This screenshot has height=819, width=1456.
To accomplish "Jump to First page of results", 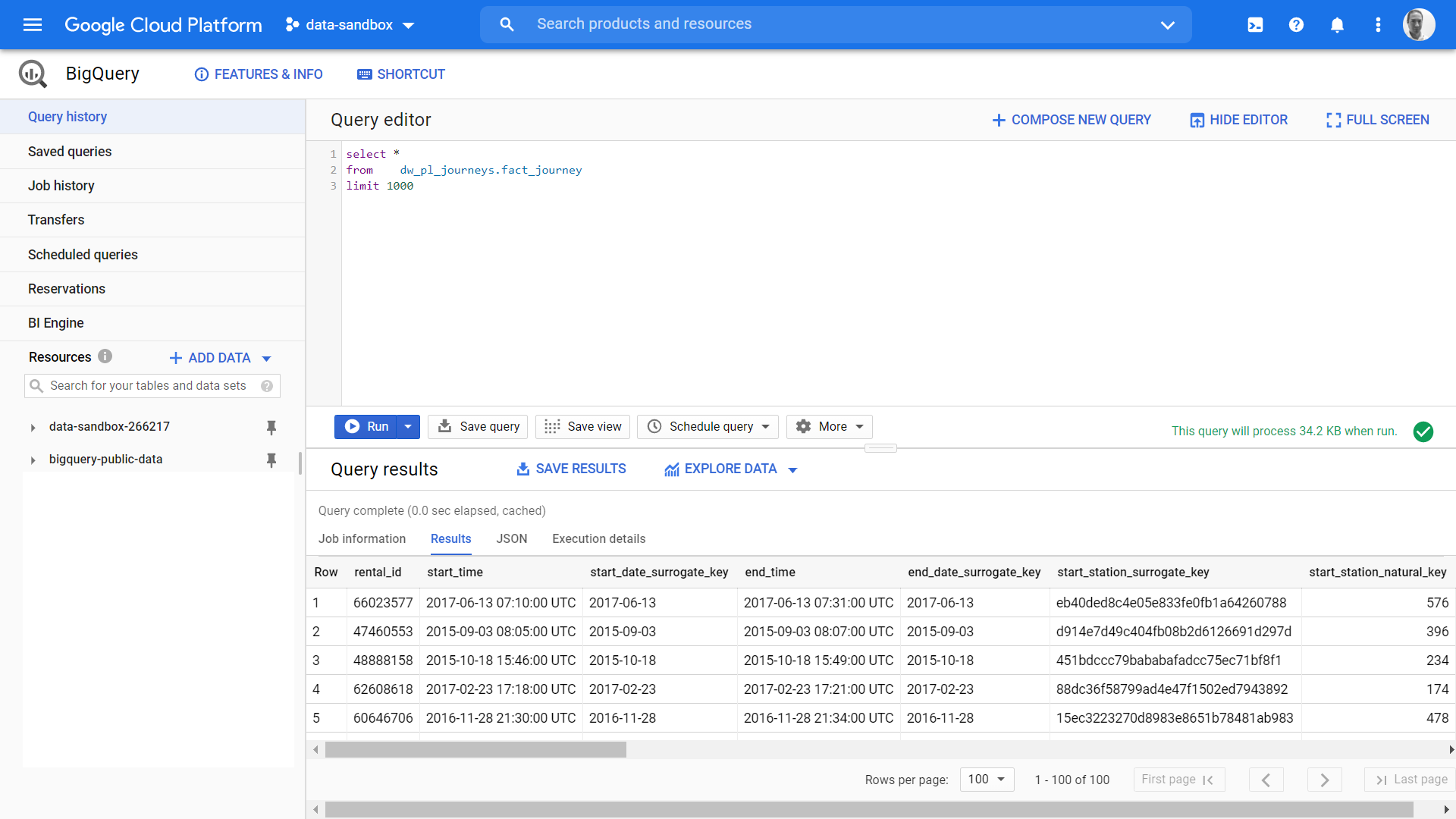I will click(1178, 780).
